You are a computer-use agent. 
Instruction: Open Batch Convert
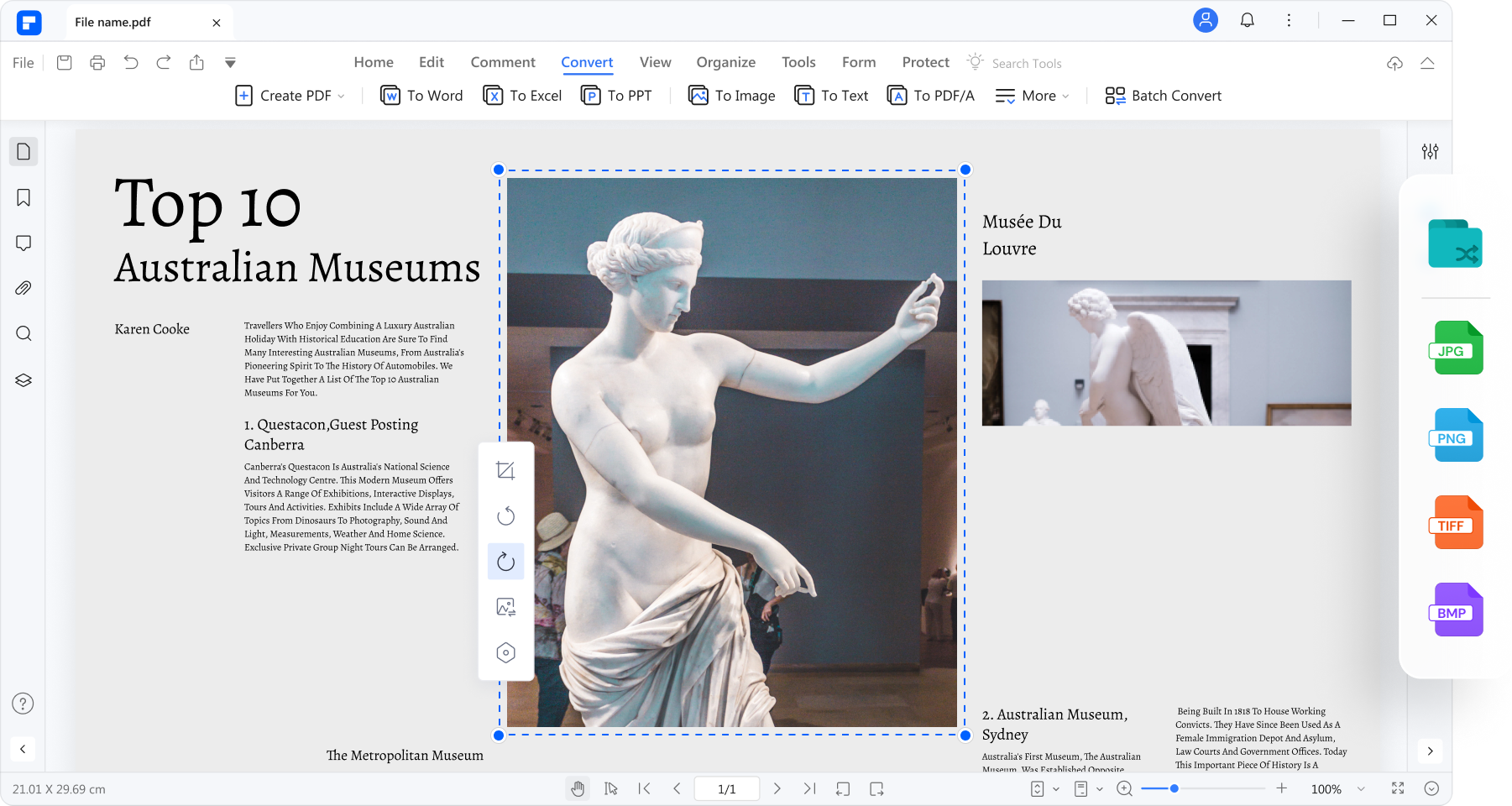(1163, 96)
